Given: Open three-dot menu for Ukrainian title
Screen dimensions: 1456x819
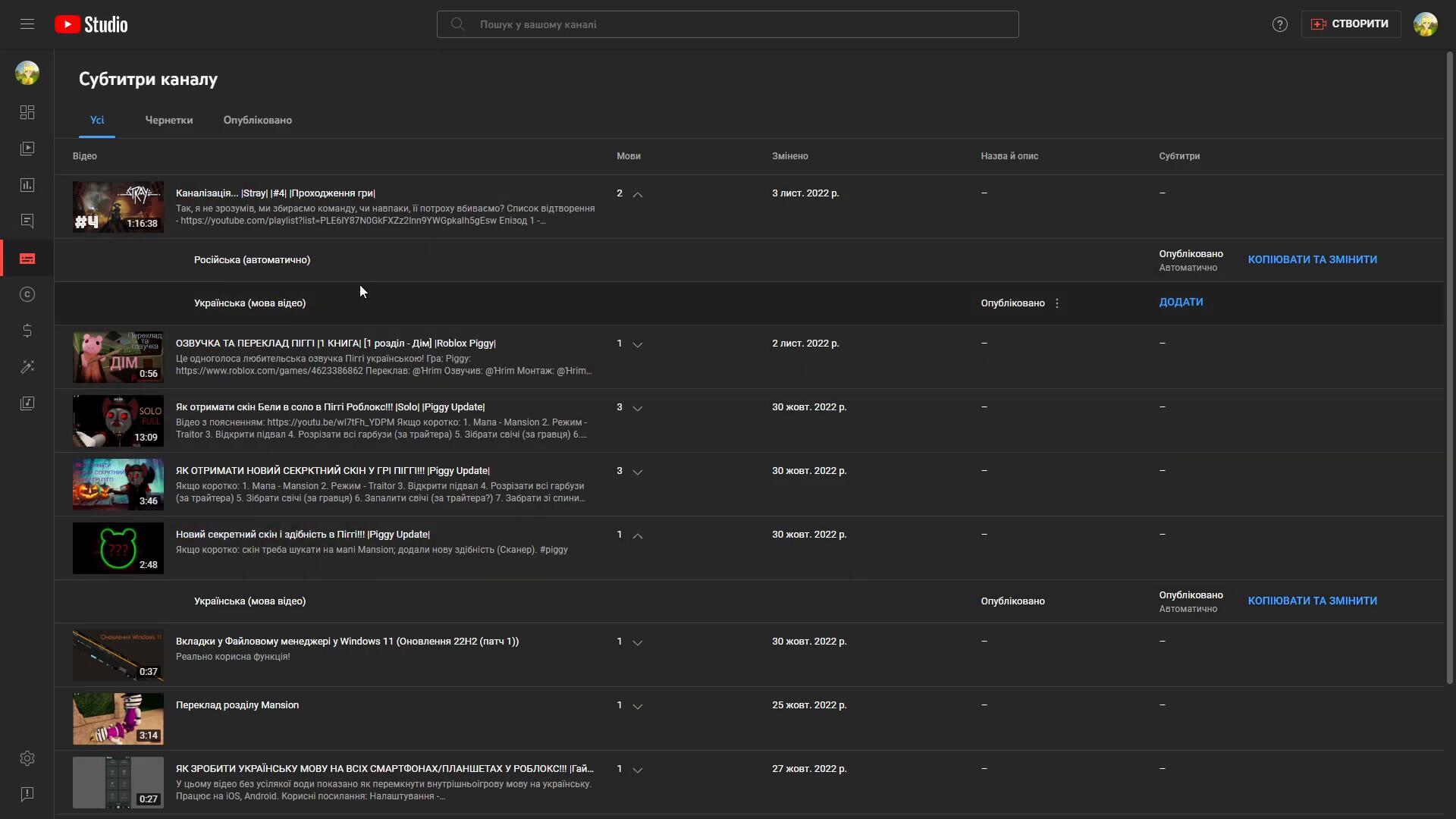Looking at the screenshot, I should (1057, 303).
